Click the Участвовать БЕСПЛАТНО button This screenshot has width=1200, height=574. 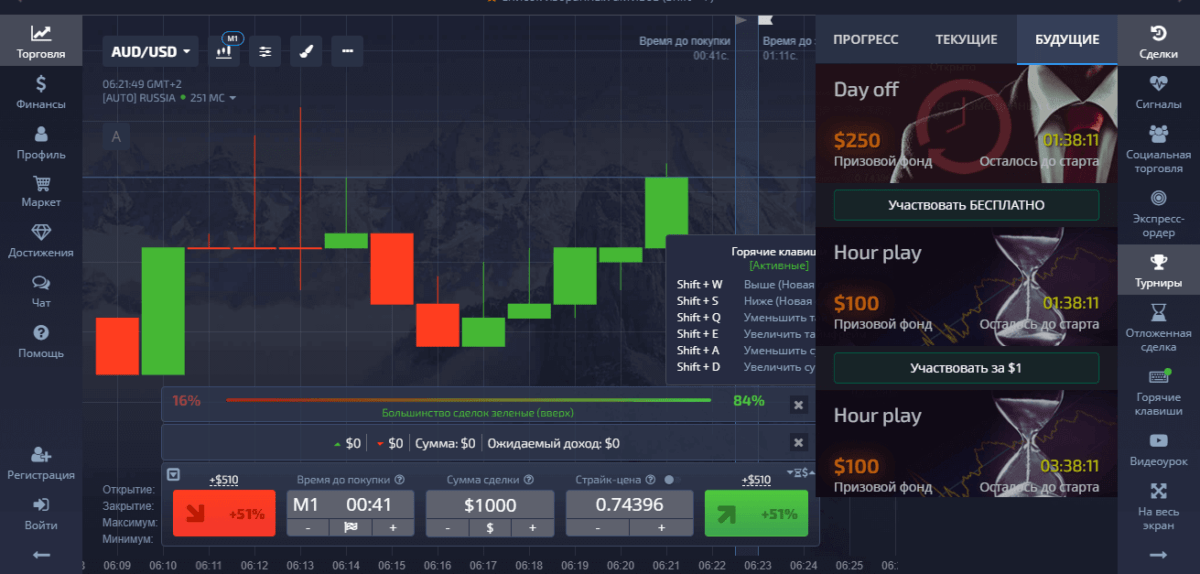point(966,205)
